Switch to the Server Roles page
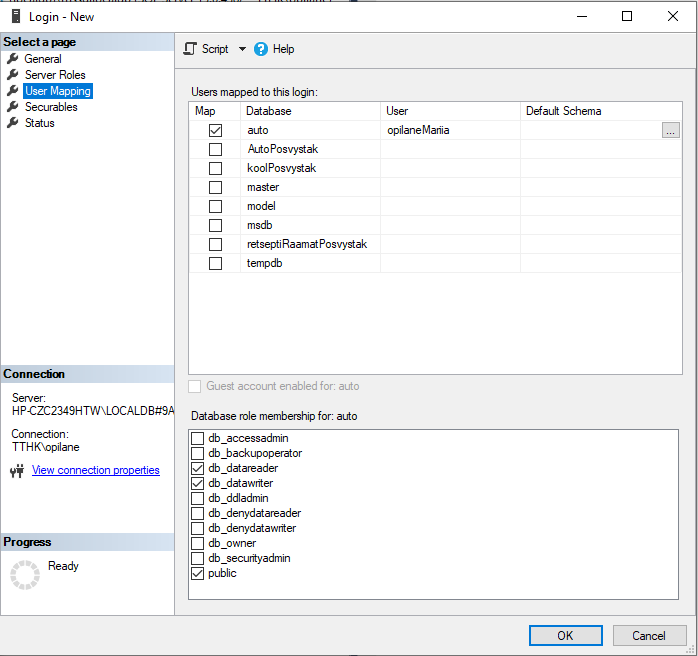 (55, 75)
